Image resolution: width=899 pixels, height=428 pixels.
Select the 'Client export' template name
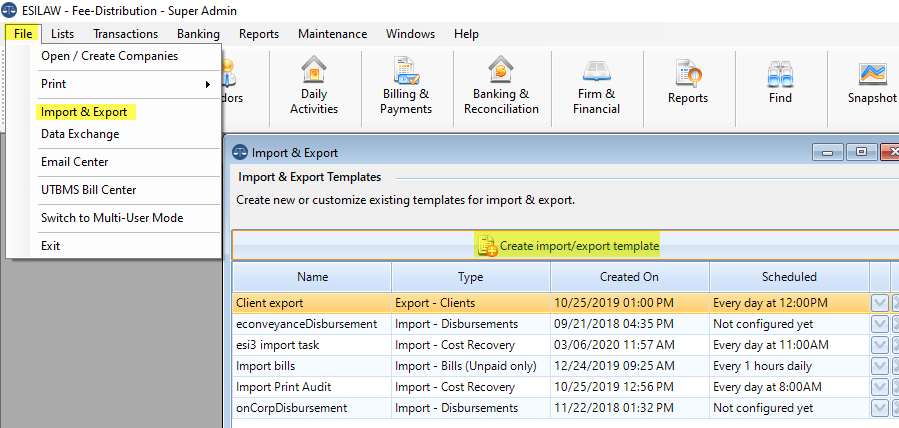tap(269, 303)
